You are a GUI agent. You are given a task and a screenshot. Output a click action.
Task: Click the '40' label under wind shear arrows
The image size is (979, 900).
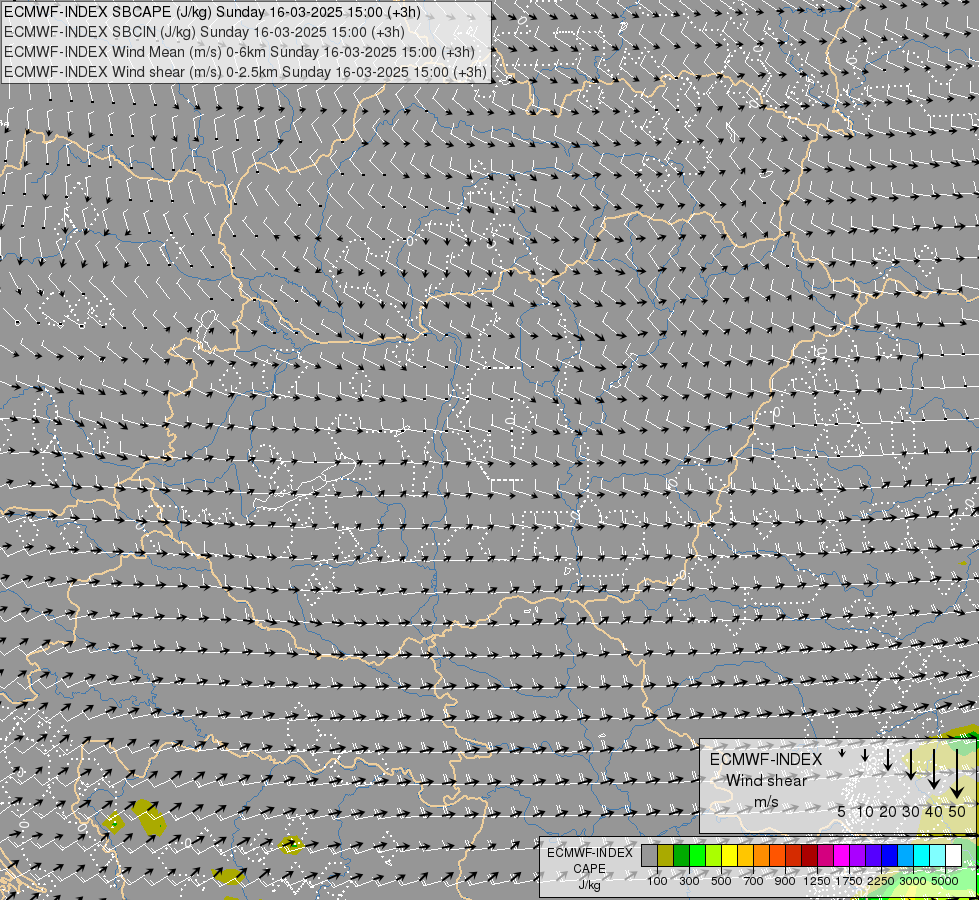tap(933, 811)
